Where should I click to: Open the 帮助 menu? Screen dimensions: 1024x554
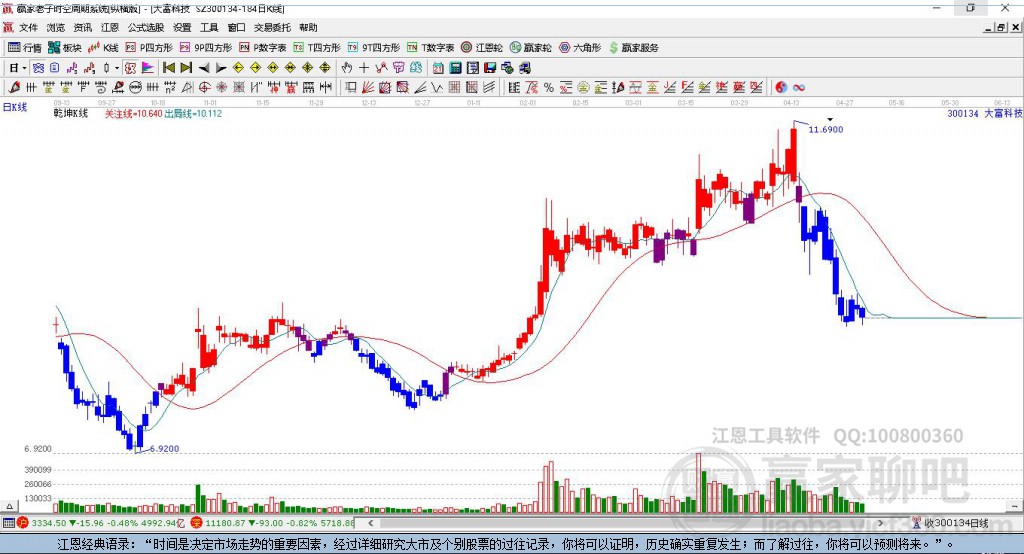(308, 27)
